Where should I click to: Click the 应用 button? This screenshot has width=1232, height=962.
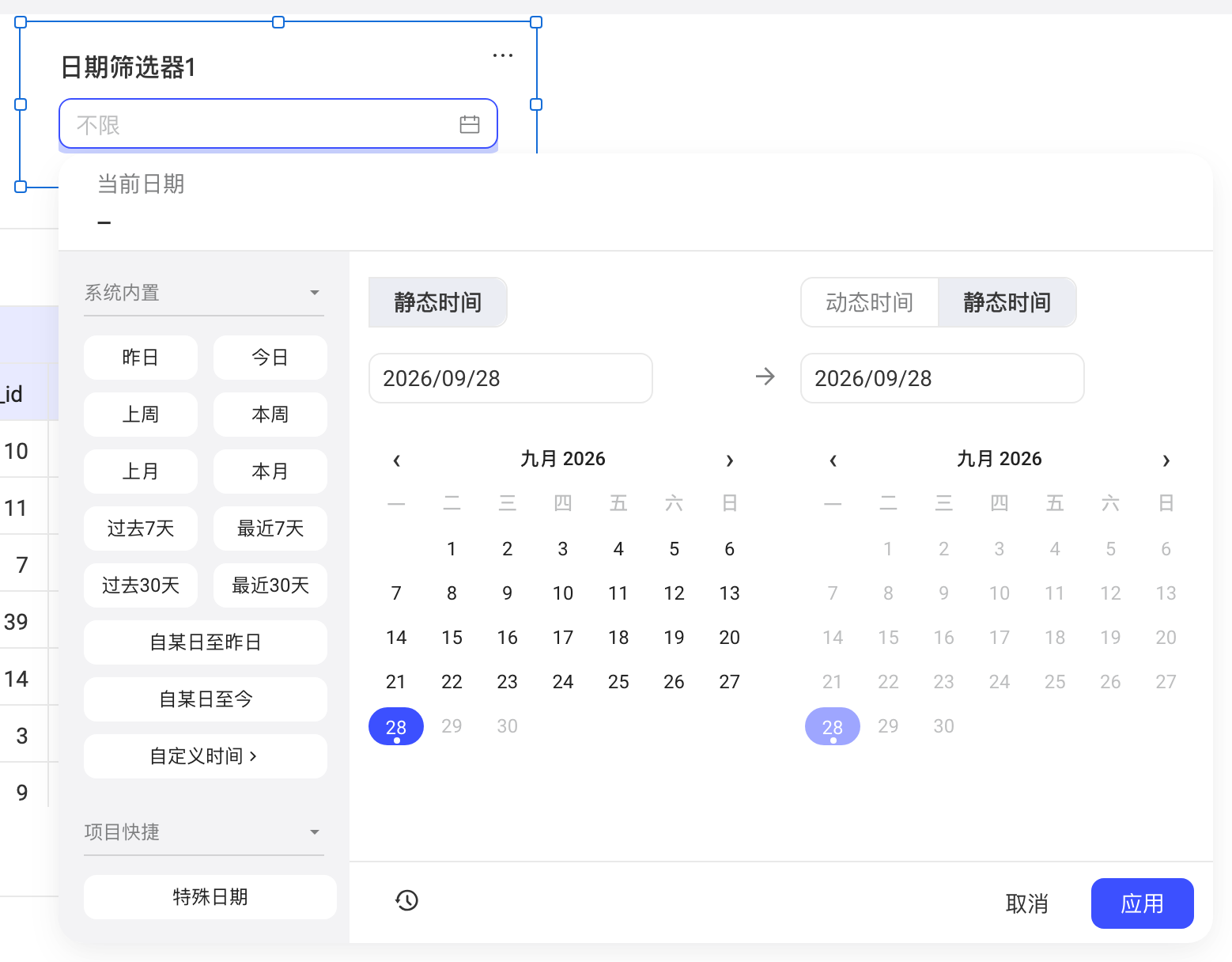pos(1142,903)
